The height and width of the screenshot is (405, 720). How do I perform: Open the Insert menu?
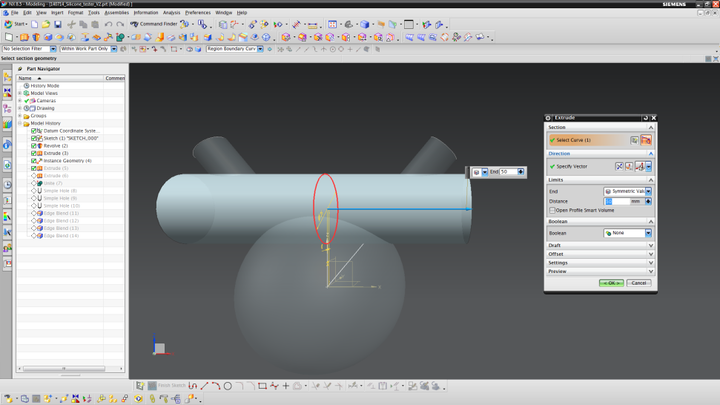click(57, 13)
